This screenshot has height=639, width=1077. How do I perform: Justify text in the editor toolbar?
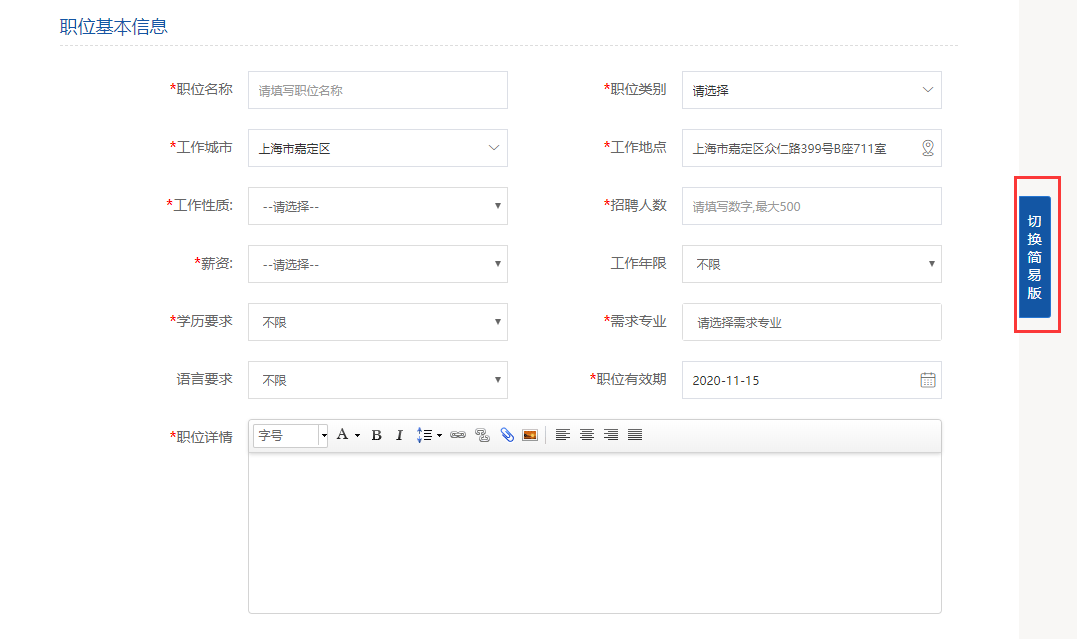click(x=635, y=435)
